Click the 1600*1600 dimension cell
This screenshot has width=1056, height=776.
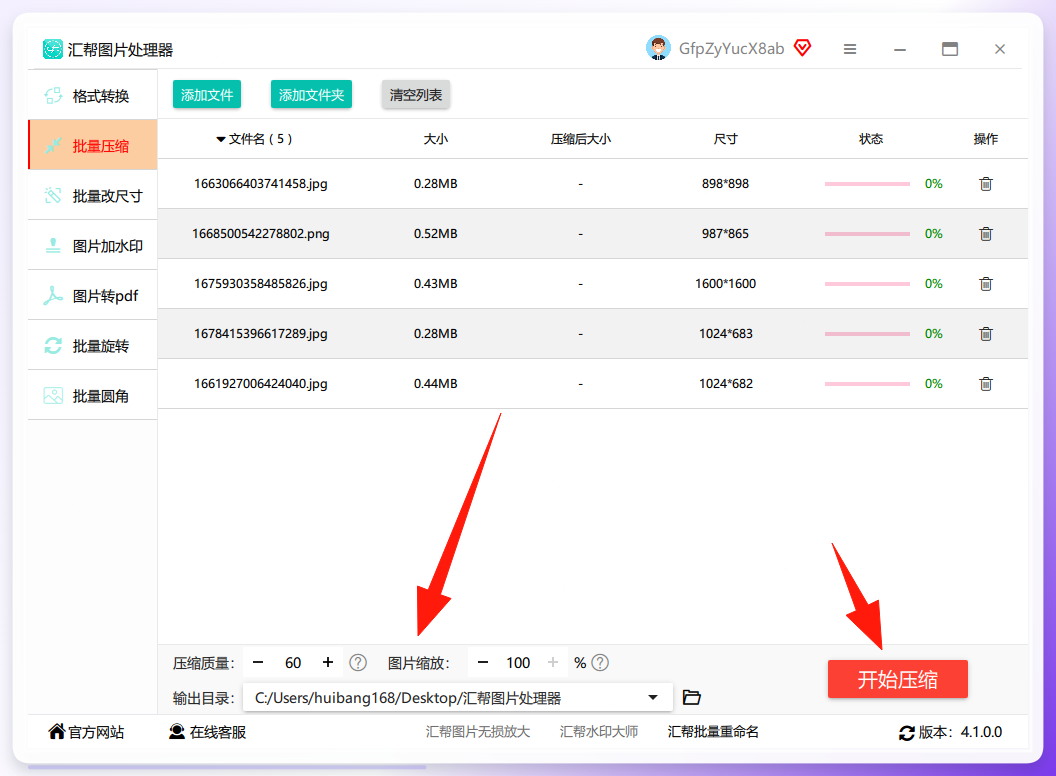[x=725, y=284]
